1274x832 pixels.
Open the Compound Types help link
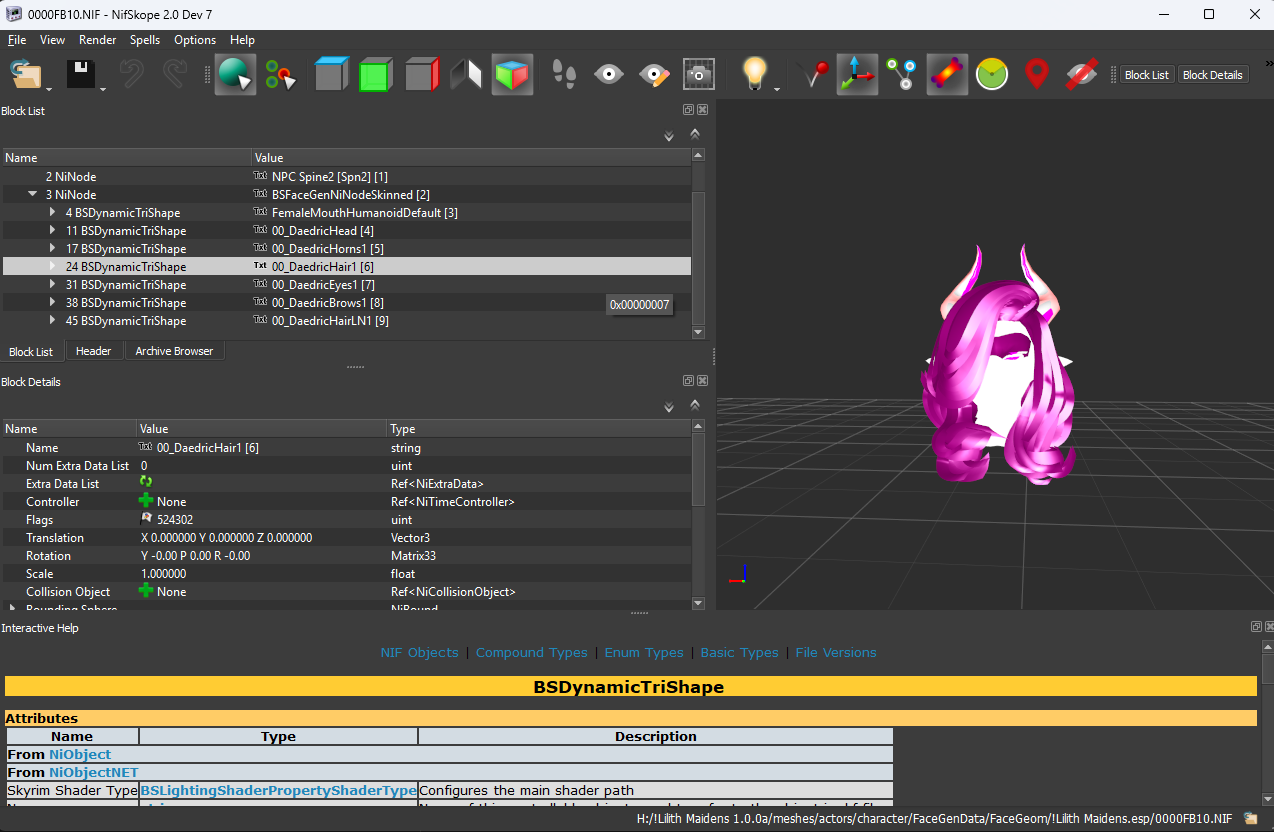pos(532,652)
